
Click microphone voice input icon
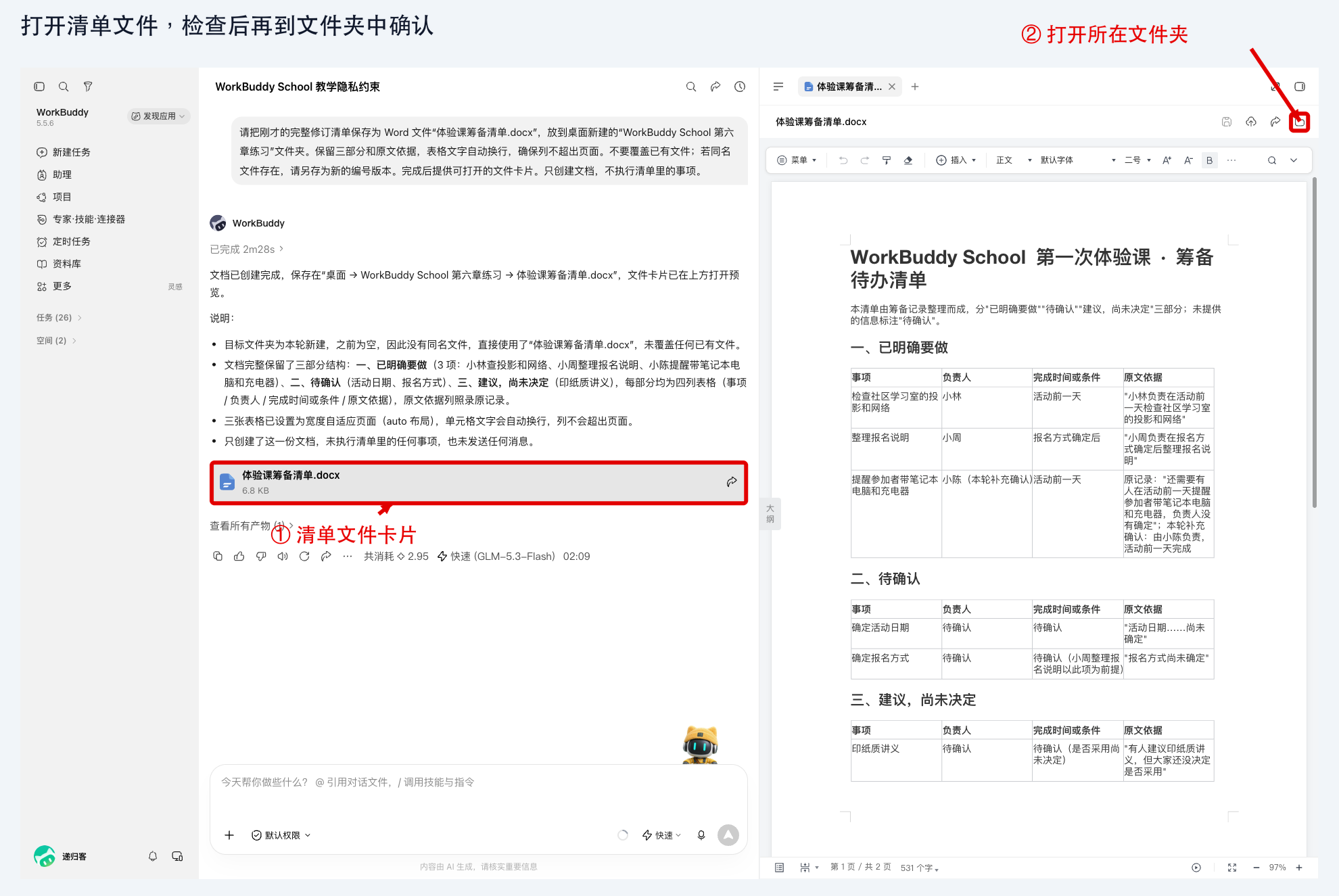[x=701, y=835]
